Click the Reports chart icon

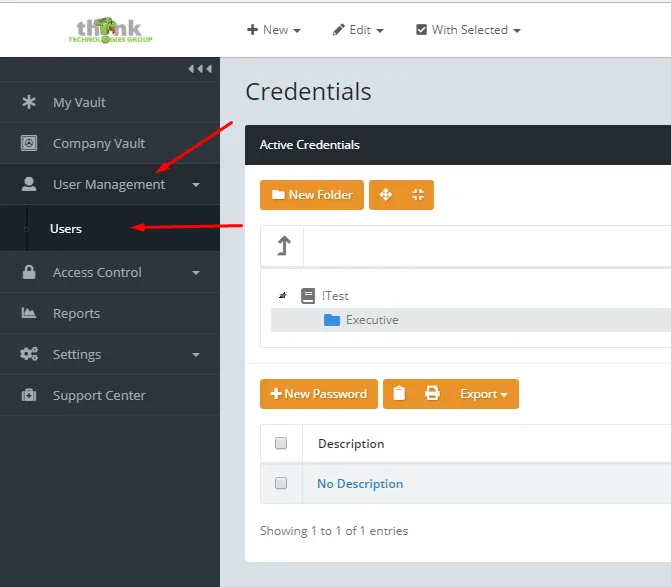click(x=29, y=313)
